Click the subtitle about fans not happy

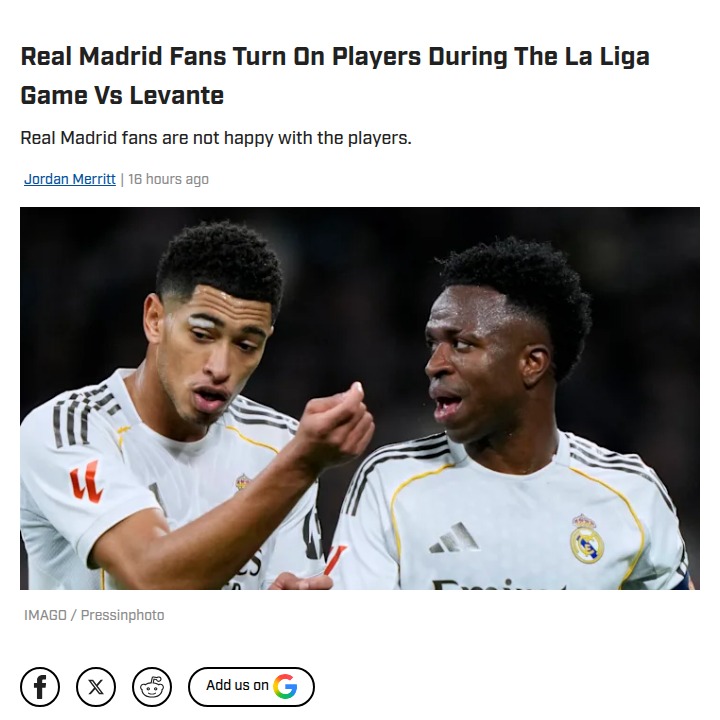point(216,138)
